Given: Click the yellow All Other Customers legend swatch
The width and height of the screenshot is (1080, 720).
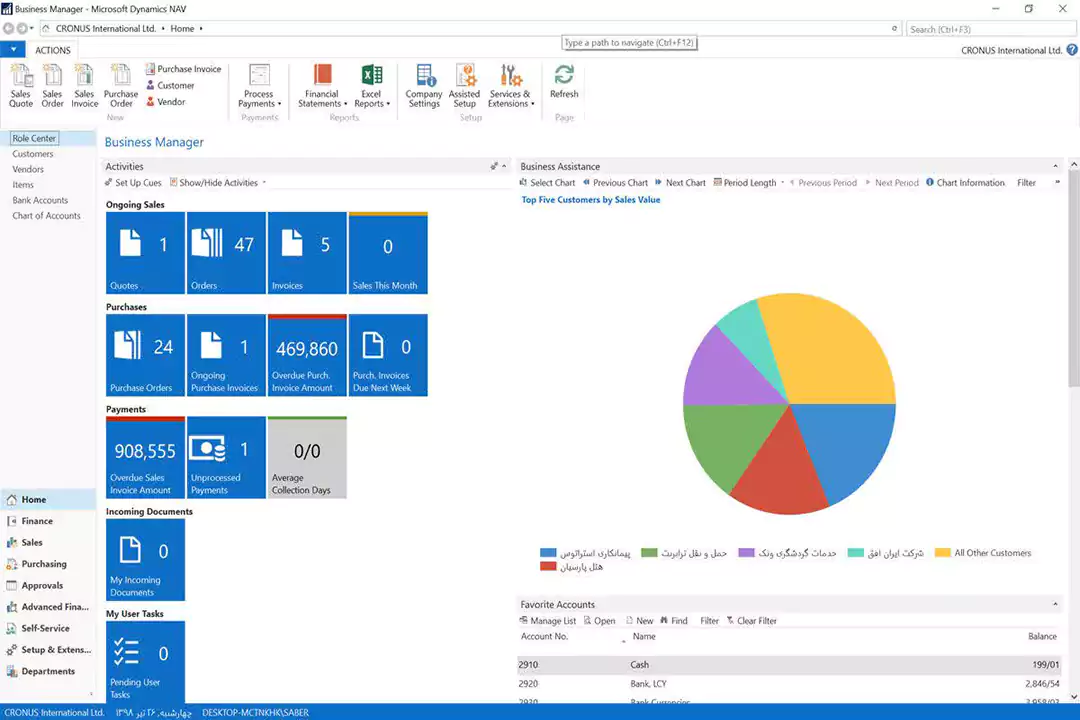Looking at the screenshot, I should coord(943,553).
